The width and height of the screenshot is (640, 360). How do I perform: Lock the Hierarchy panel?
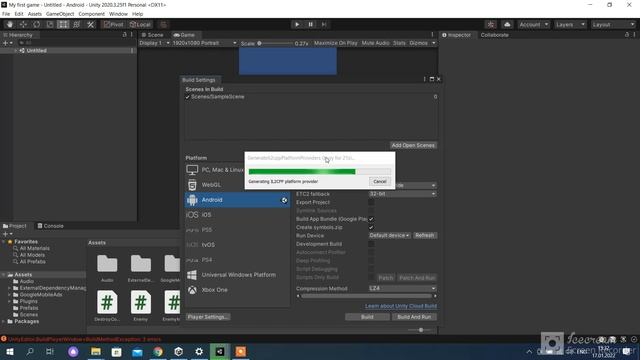click(124, 35)
